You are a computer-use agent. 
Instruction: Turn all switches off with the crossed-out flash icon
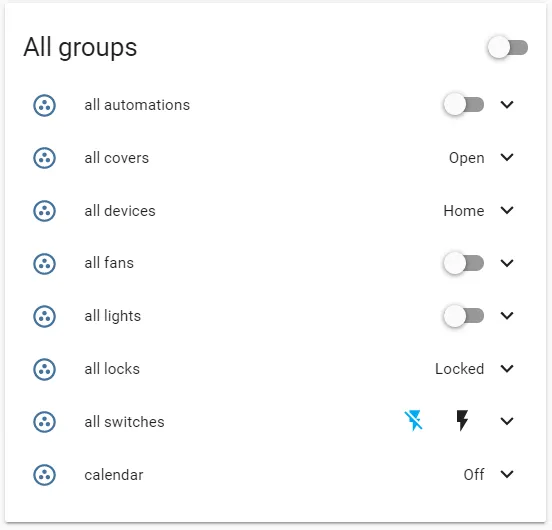coord(413,420)
